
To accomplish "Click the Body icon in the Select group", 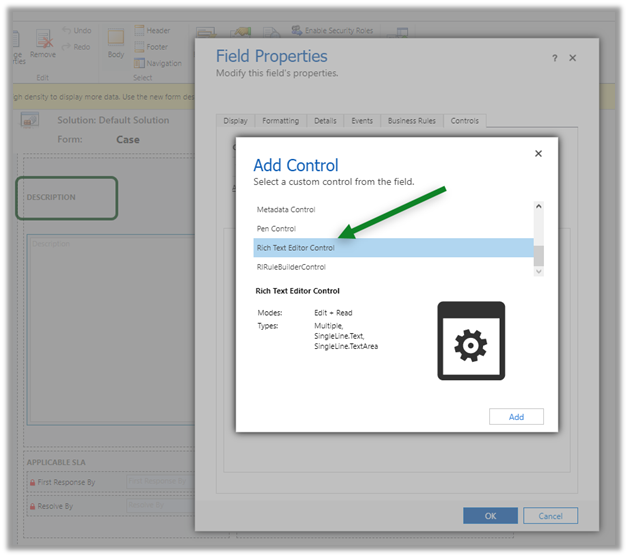I will pos(116,38).
